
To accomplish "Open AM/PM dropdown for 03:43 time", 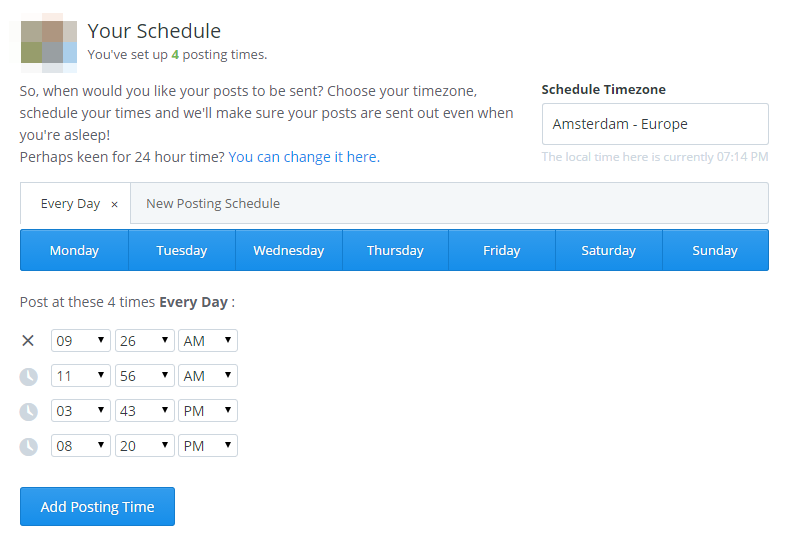I will [208, 411].
